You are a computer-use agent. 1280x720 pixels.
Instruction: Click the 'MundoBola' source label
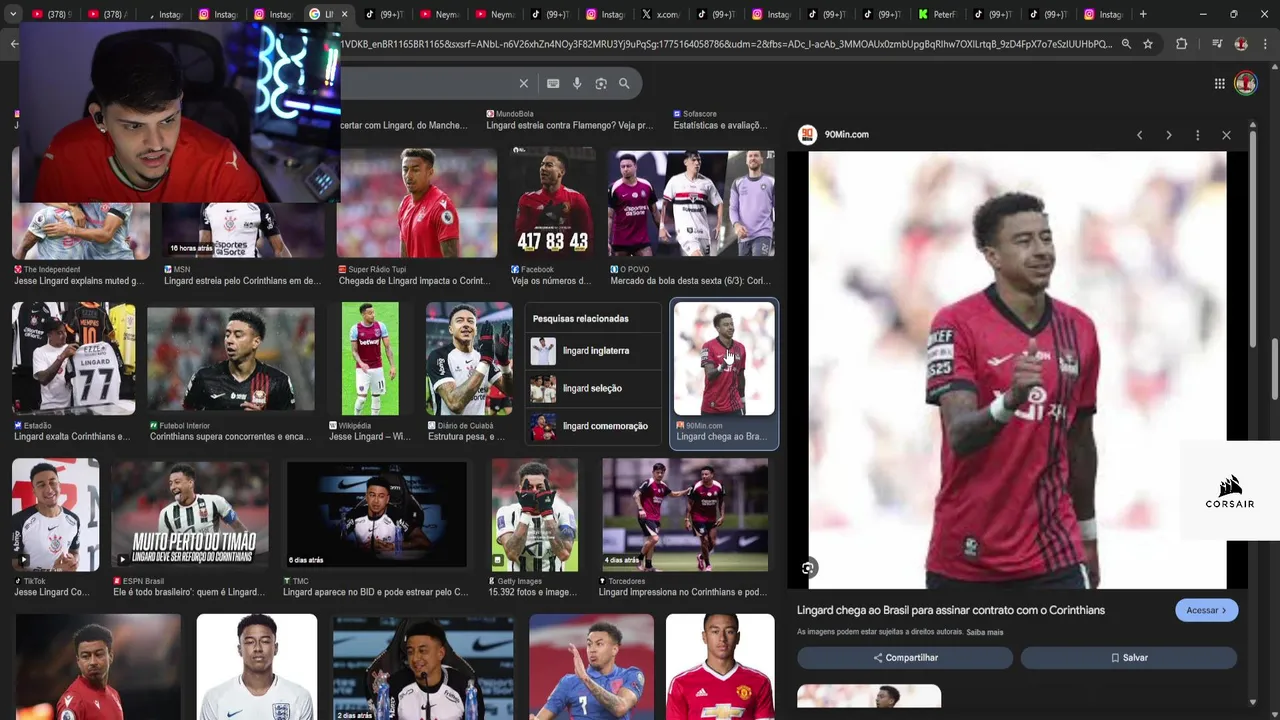tap(515, 114)
